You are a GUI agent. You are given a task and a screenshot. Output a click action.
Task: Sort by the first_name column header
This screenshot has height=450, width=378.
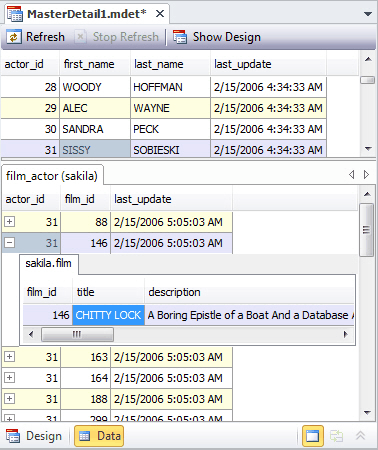coord(95,64)
